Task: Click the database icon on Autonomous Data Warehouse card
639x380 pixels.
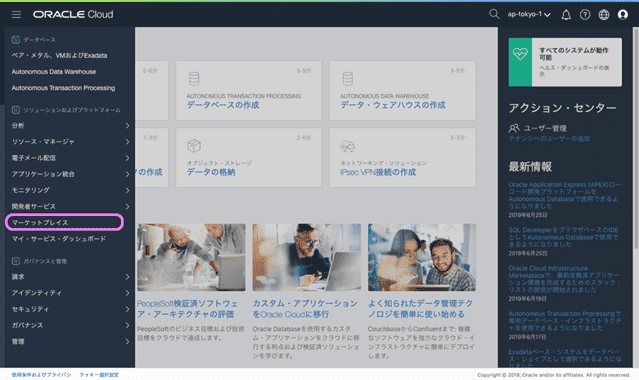Action: tap(348, 78)
